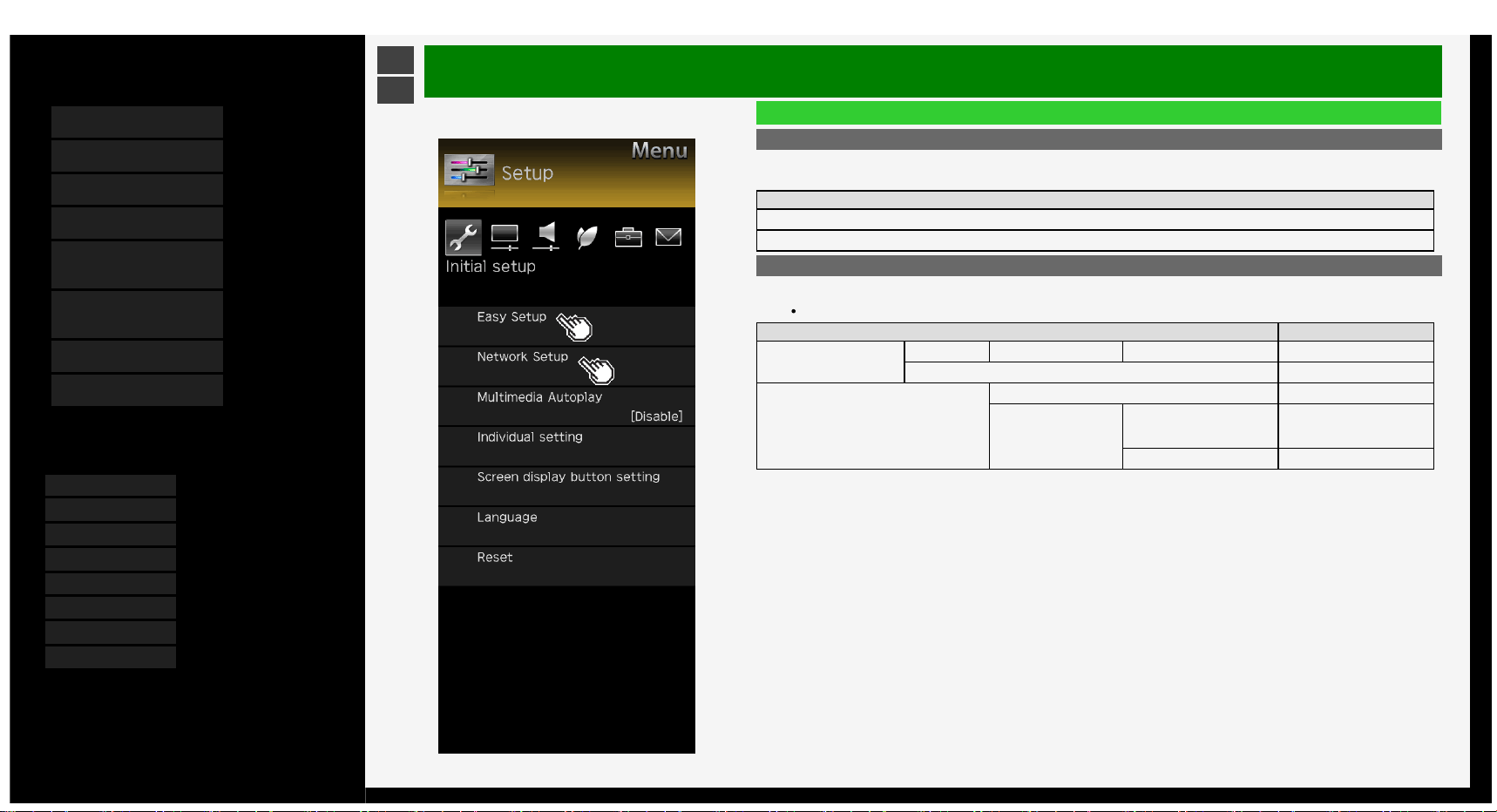Choose Screen display button setting
Screen dimensions: 1497x812
566,486
